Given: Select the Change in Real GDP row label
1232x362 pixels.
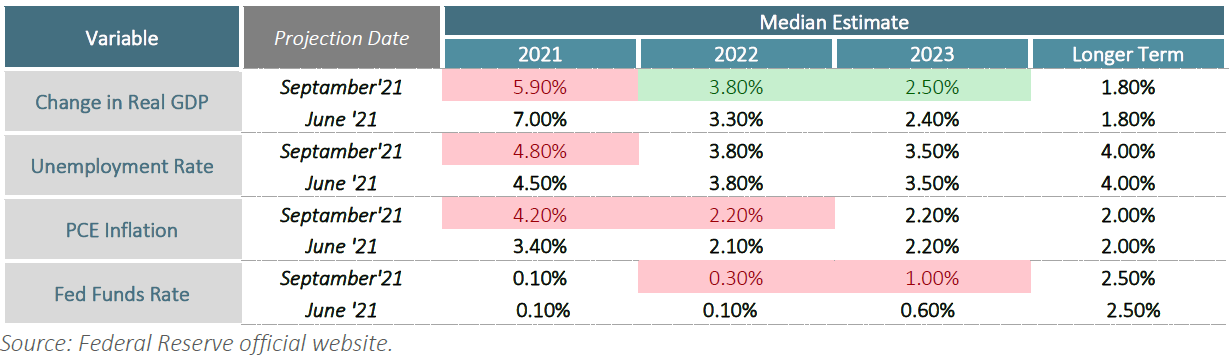Looking at the screenshot, I should point(121,102).
